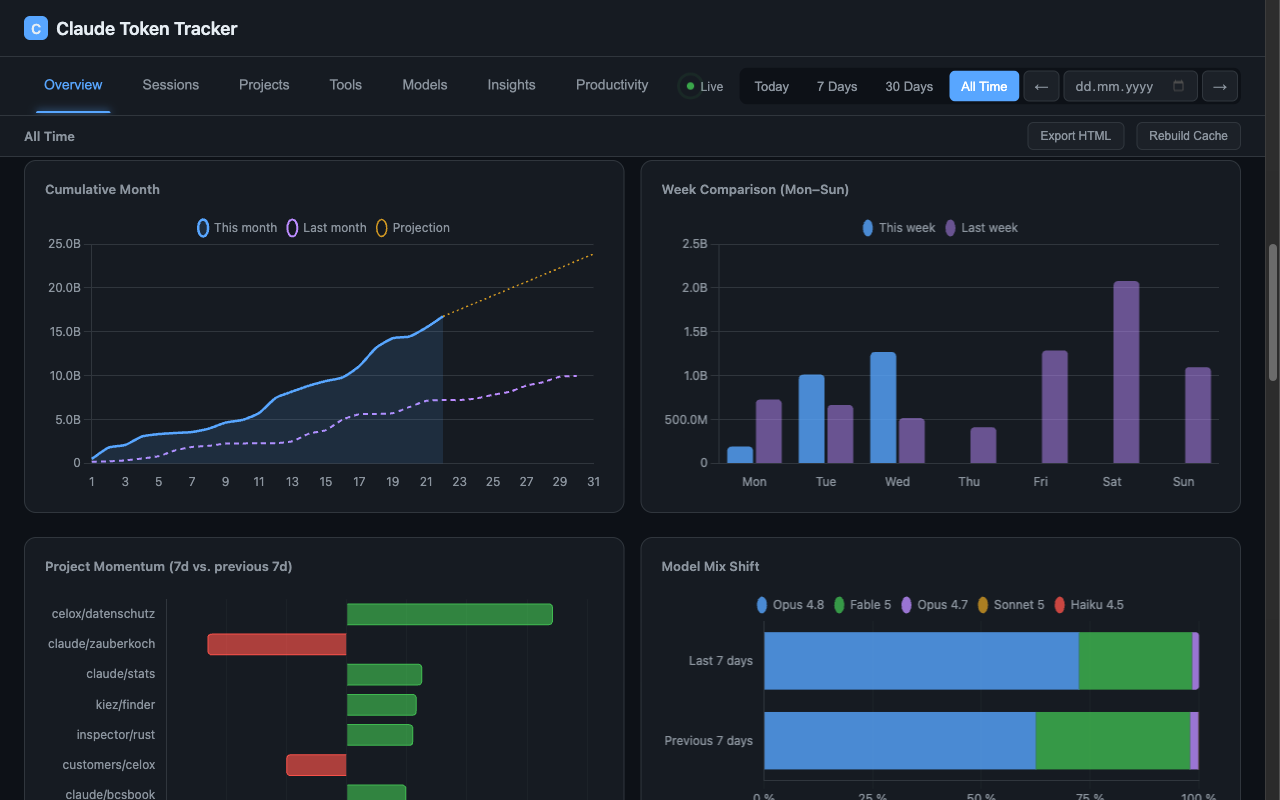Toggle Fable 5 legend swatch
The image size is (1280, 800).
[x=839, y=605]
